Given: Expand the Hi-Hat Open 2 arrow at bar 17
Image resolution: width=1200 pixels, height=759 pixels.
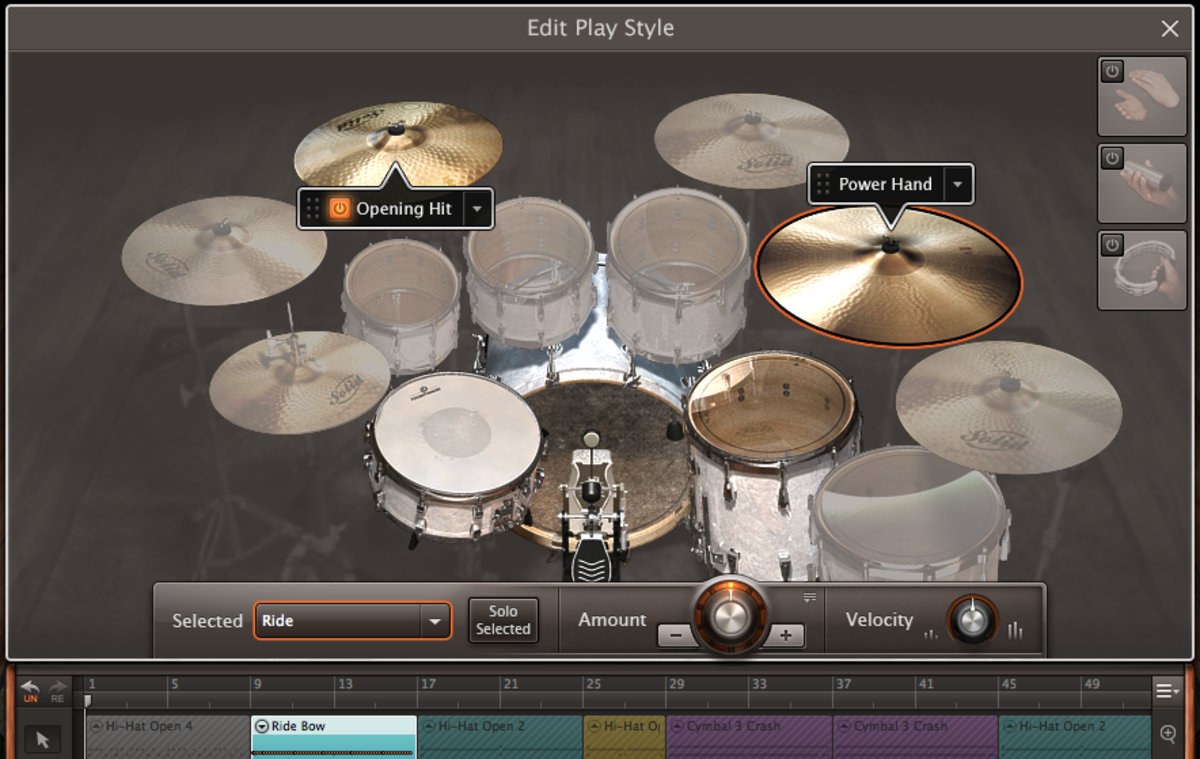Looking at the screenshot, I should [x=428, y=726].
